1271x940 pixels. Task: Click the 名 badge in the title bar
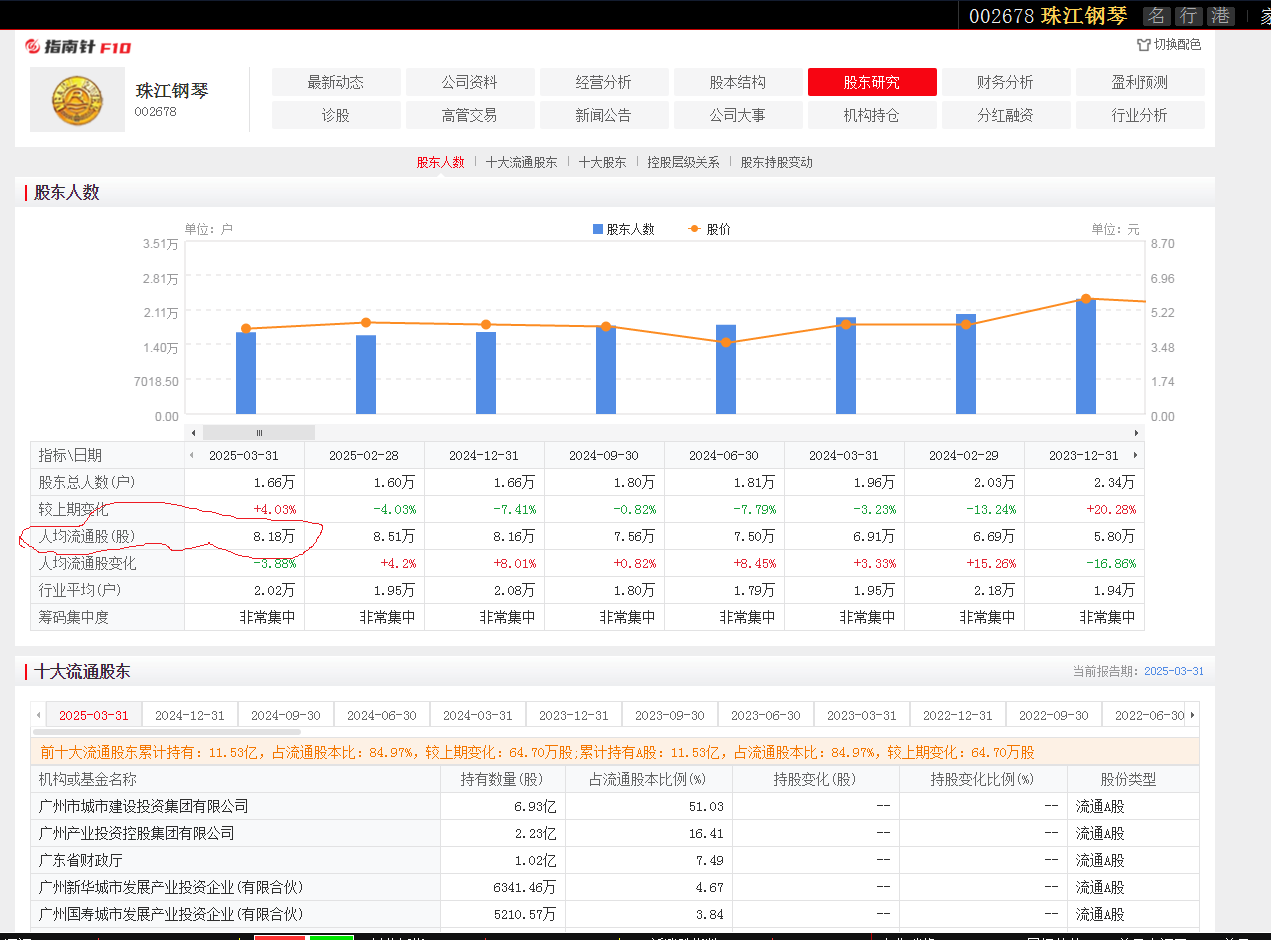1157,16
